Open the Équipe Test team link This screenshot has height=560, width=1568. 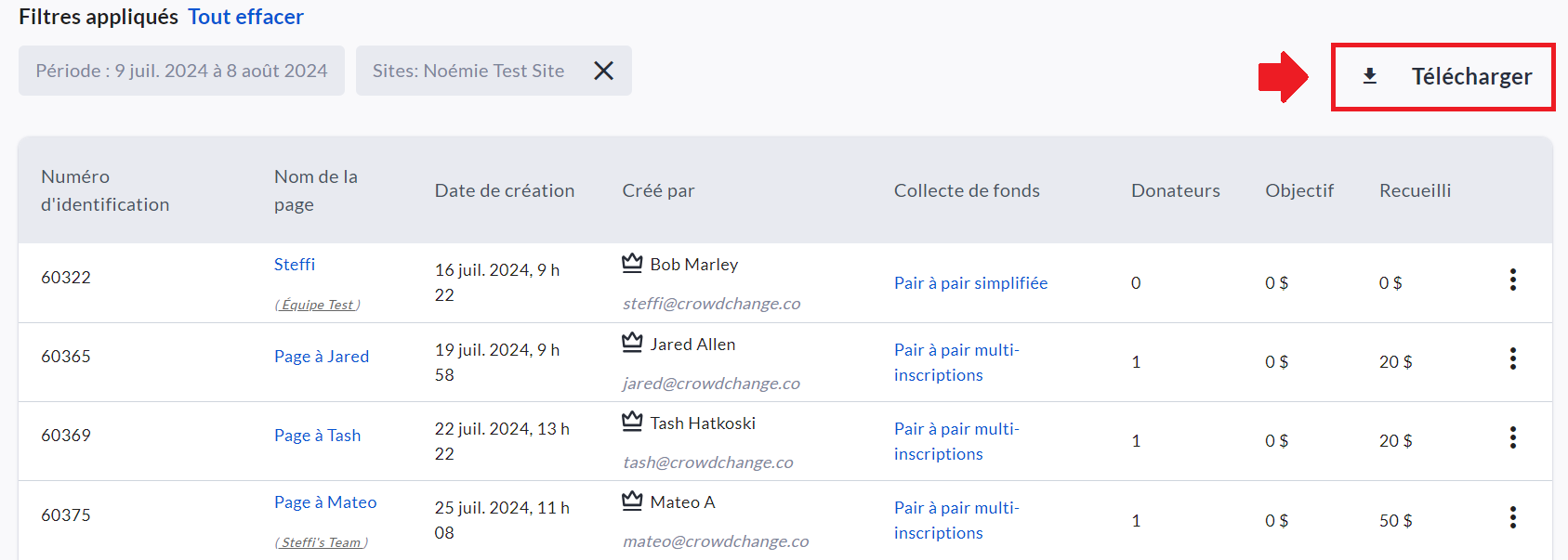click(x=318, y=305)
